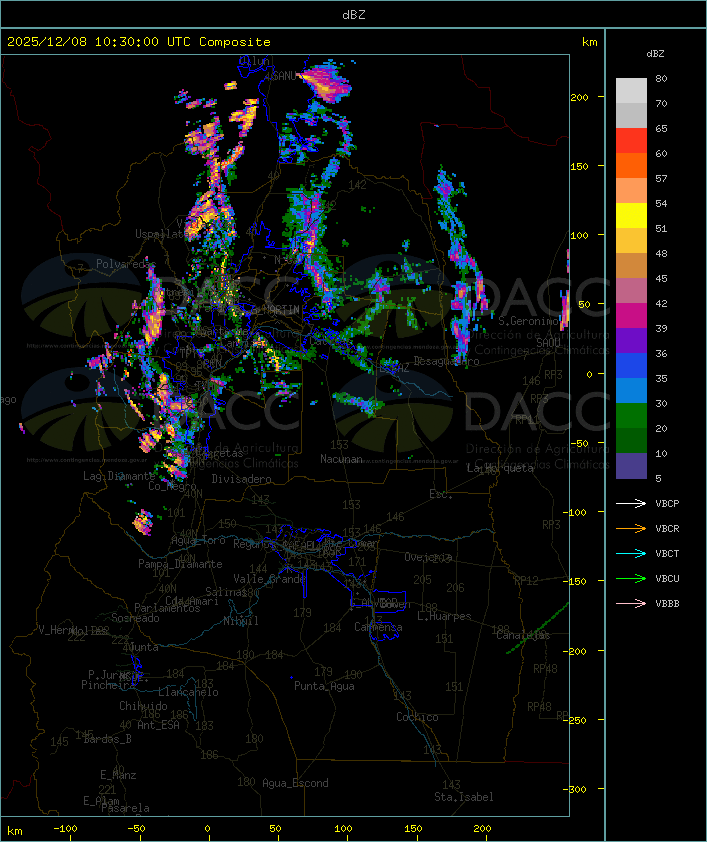This screenshot has height=842, width=707.
Task: Select the dark green 10-20 dBZ swatch
Action: pyautogui.click(x=631, y=440)
